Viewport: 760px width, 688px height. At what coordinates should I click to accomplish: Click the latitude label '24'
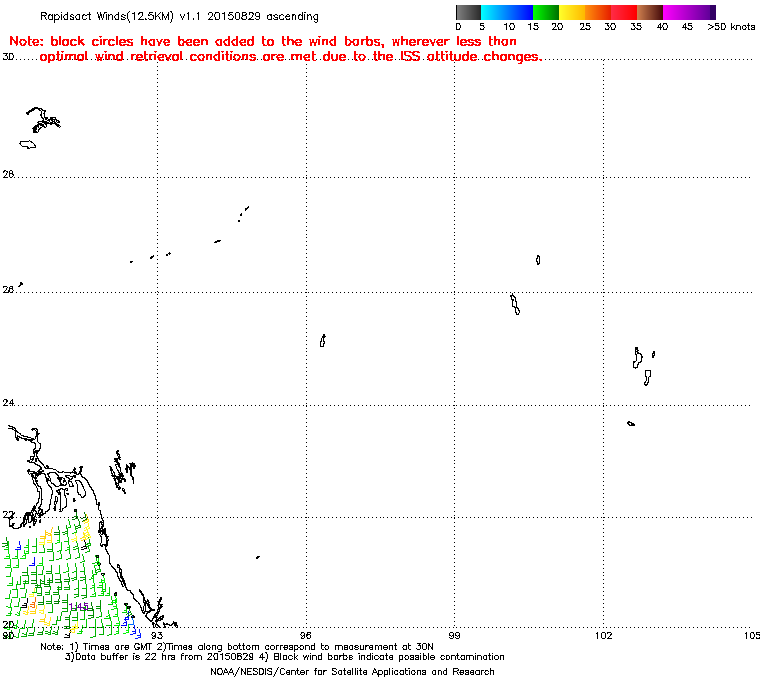[x=8, y=403]
